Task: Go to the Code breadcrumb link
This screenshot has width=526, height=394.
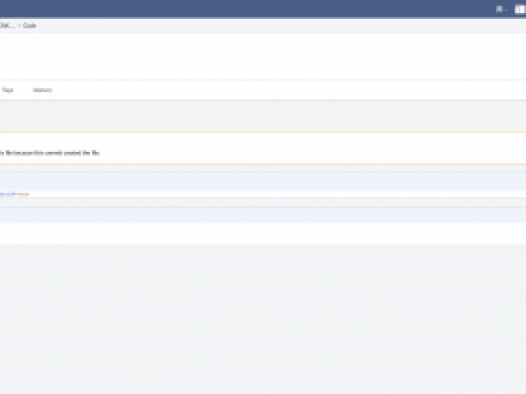Action: click(x=30, y=25)
